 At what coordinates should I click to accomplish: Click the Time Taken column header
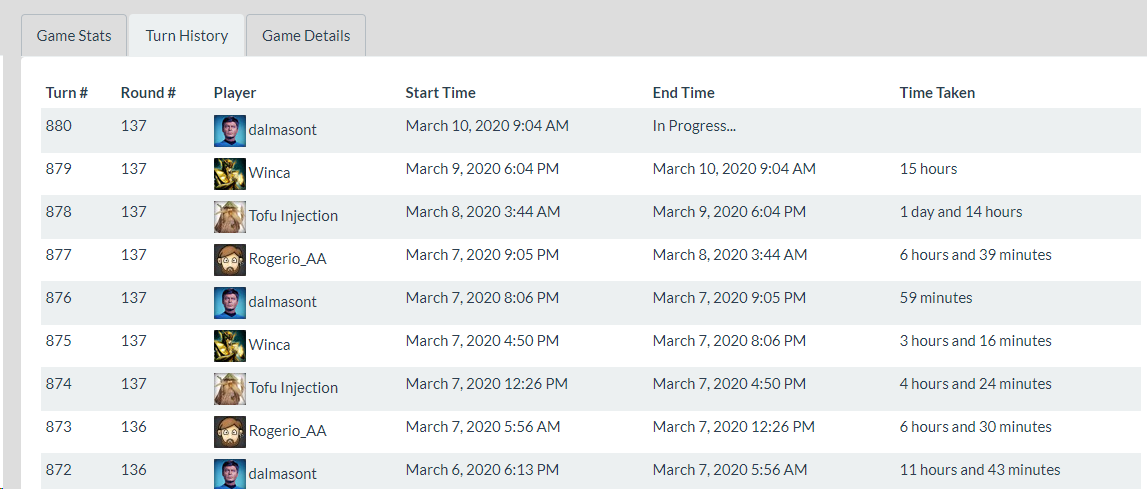point(937,93)
